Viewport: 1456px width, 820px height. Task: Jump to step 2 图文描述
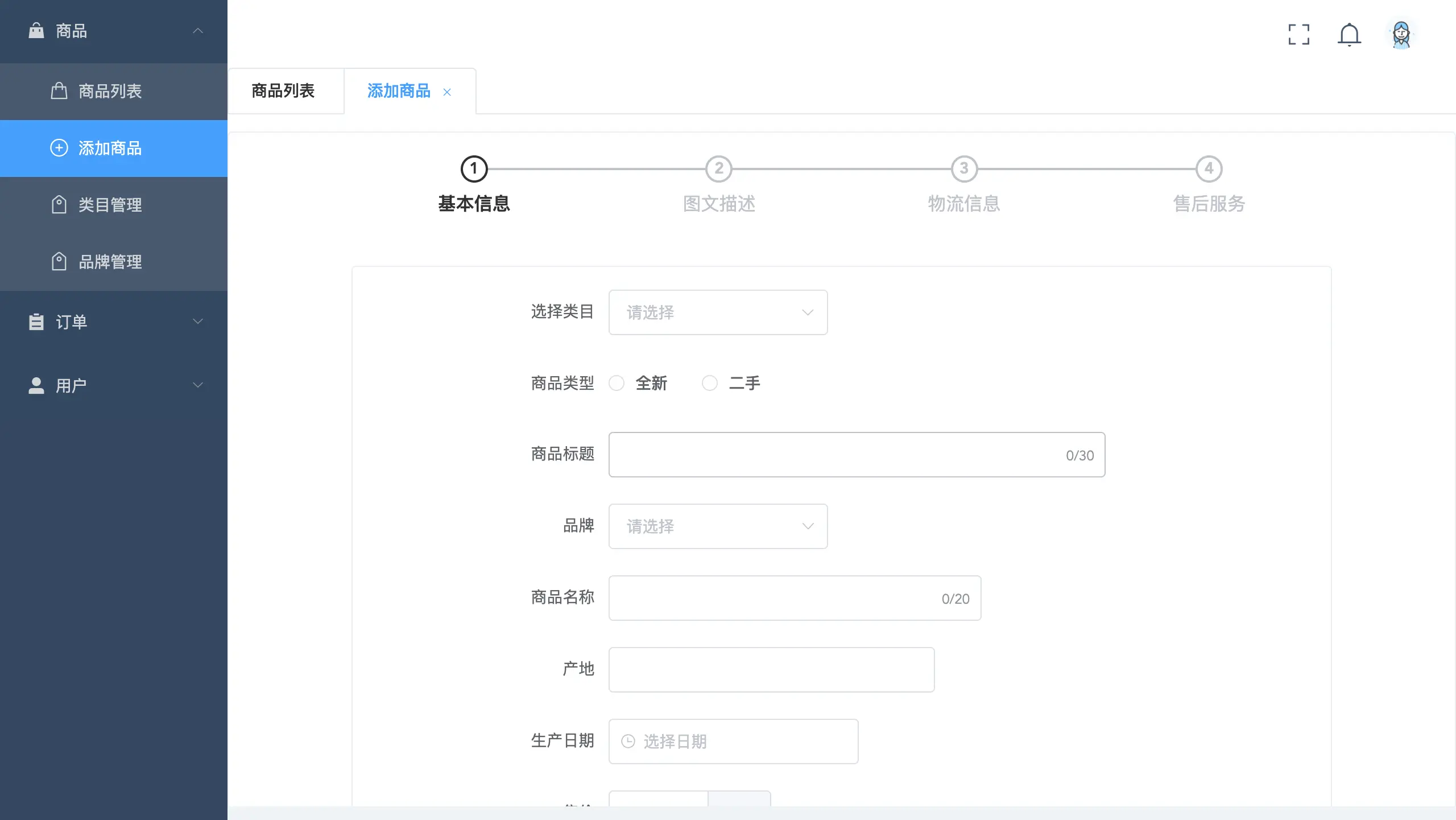tap(719, 168)
